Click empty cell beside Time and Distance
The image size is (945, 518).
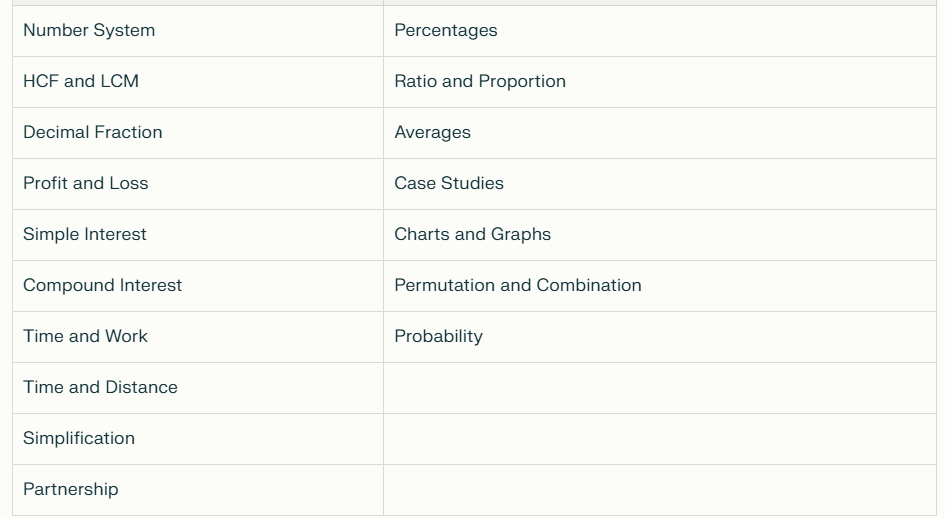(660, 388)
